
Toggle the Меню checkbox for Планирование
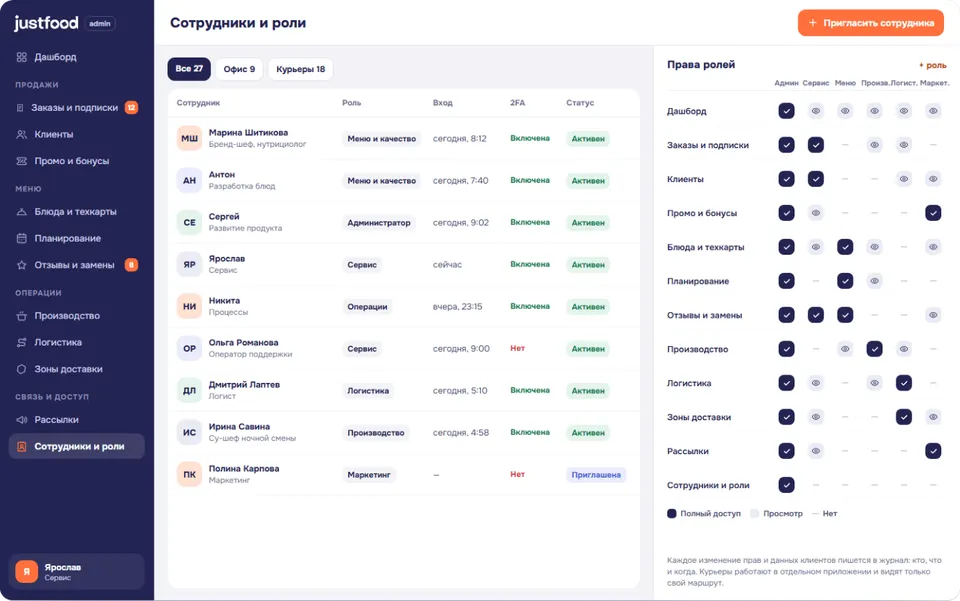tap(846, 281)
